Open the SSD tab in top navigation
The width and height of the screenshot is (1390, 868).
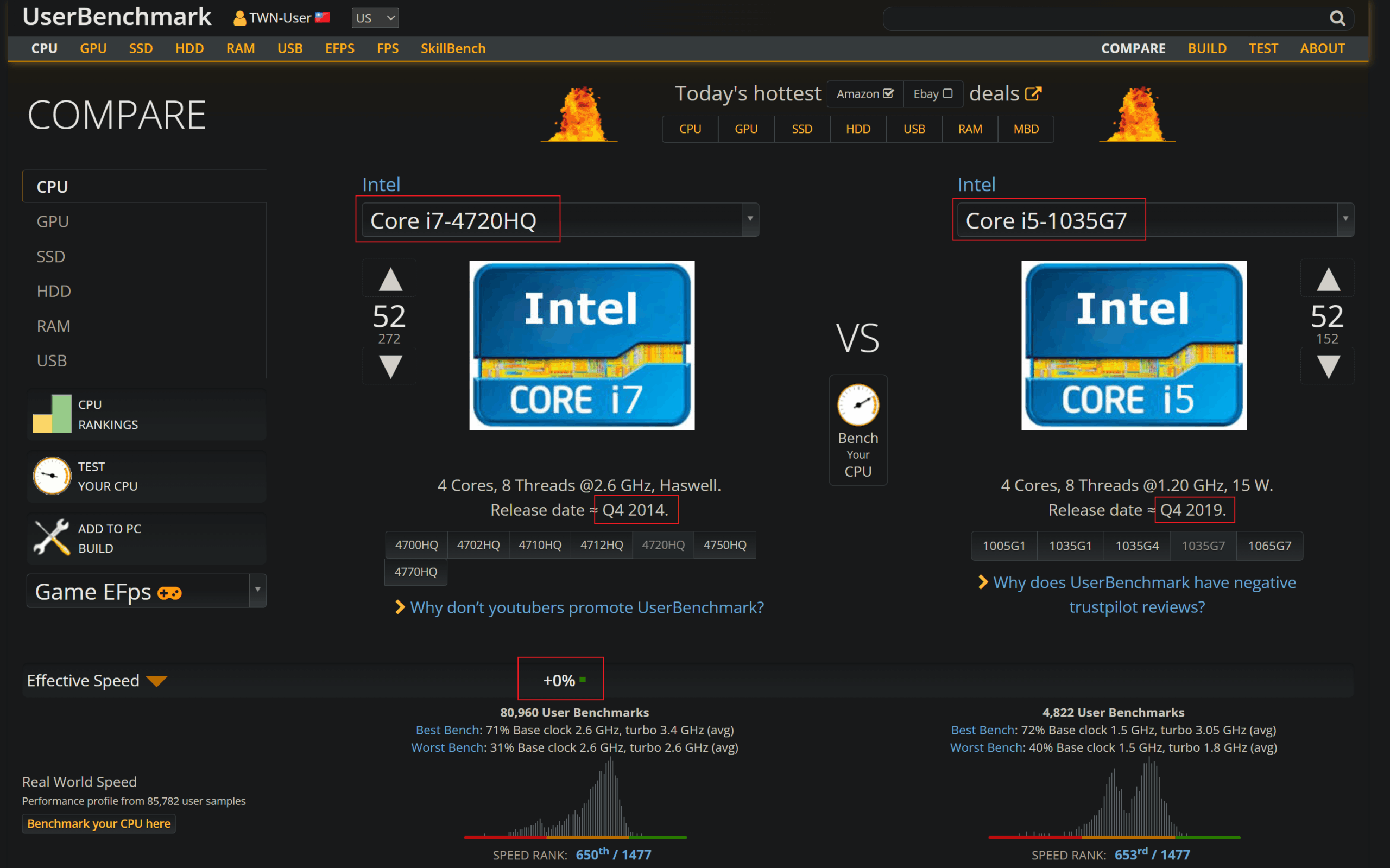coord(141,48)
